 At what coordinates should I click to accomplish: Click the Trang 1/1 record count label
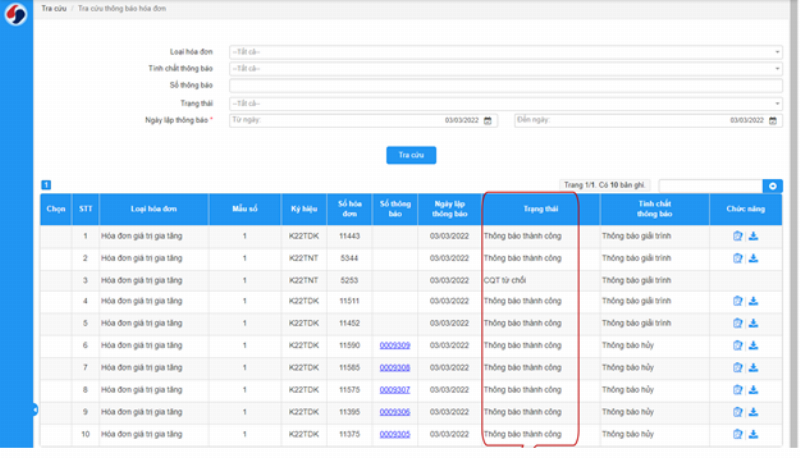coord(604,185)
